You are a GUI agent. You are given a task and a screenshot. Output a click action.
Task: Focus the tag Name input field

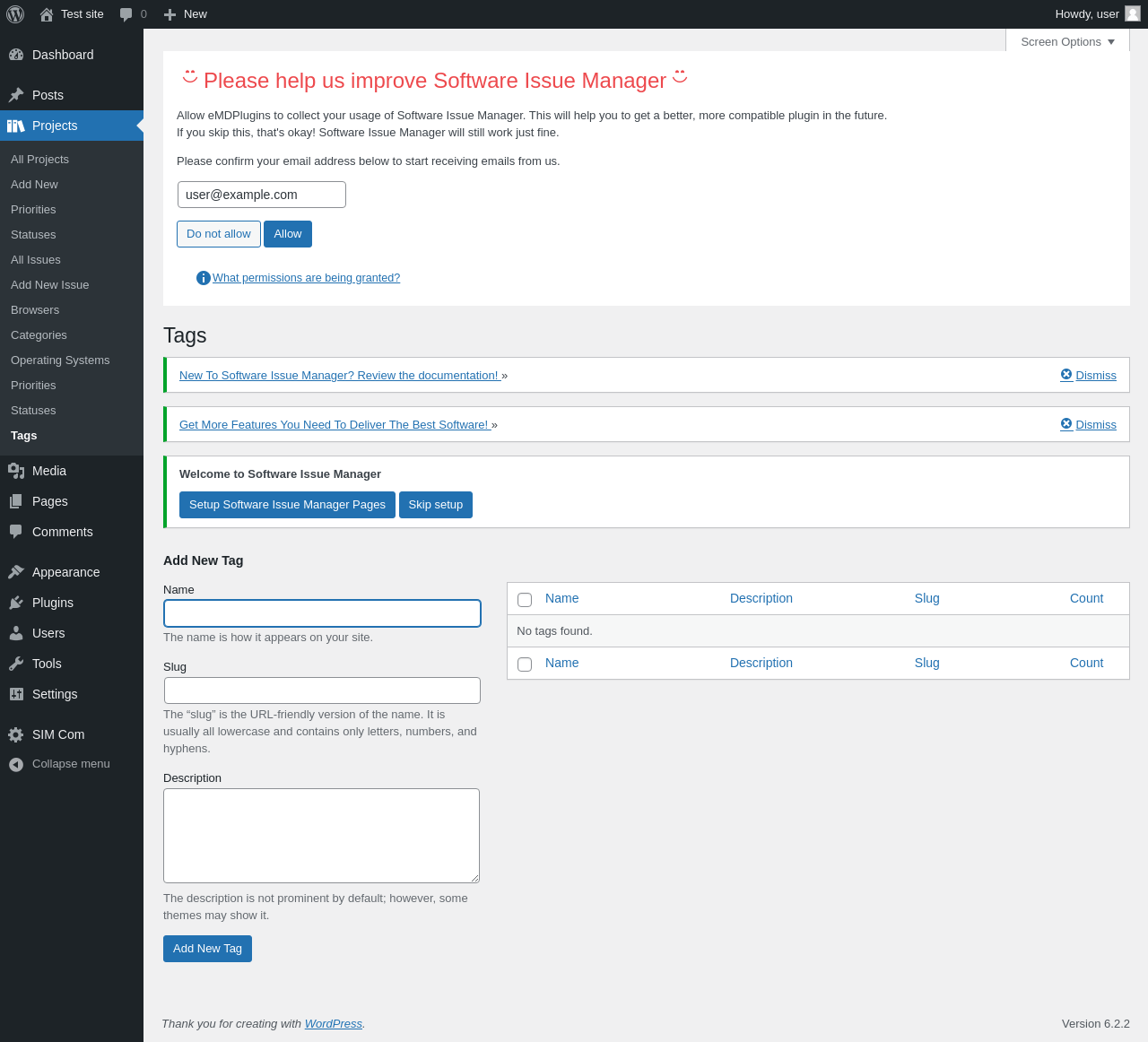click(322, 613)
